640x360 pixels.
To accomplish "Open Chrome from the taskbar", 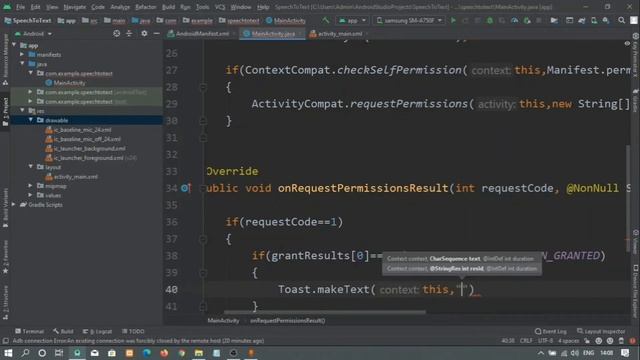I will pos(182,353).
